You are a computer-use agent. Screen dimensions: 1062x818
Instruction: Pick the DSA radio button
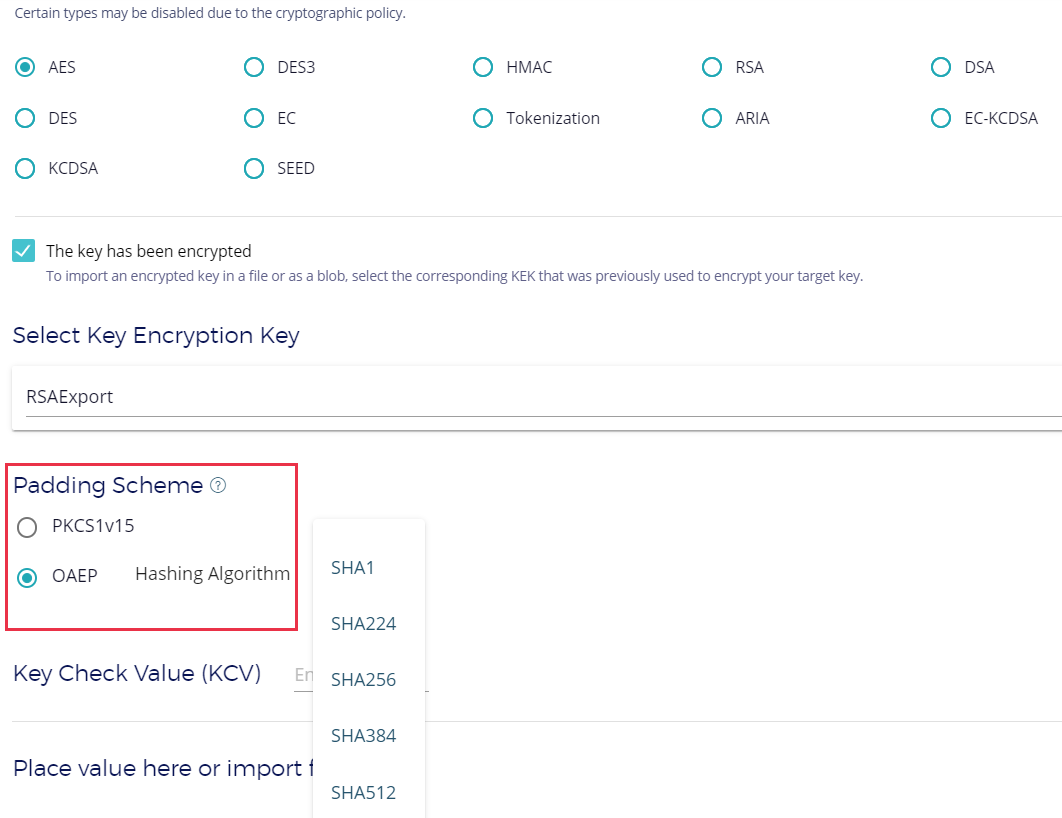pyautogui.click(x=941, y=68)
